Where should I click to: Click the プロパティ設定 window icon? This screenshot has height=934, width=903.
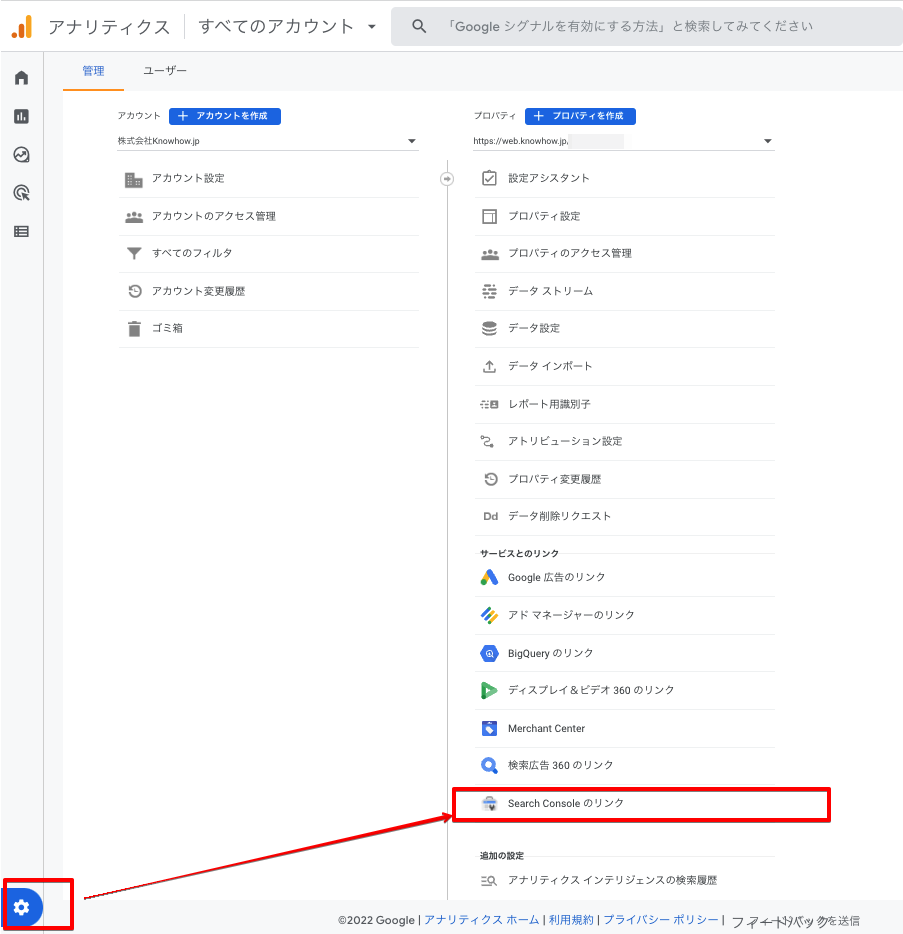[489, 216]
